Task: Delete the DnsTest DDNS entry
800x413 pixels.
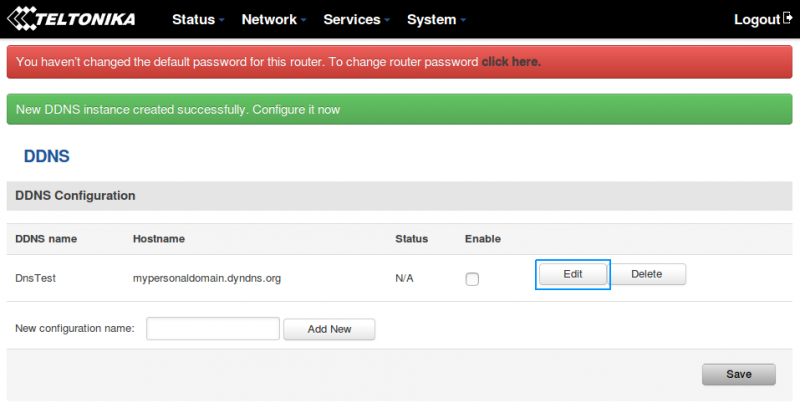Action: pos(647,274)
